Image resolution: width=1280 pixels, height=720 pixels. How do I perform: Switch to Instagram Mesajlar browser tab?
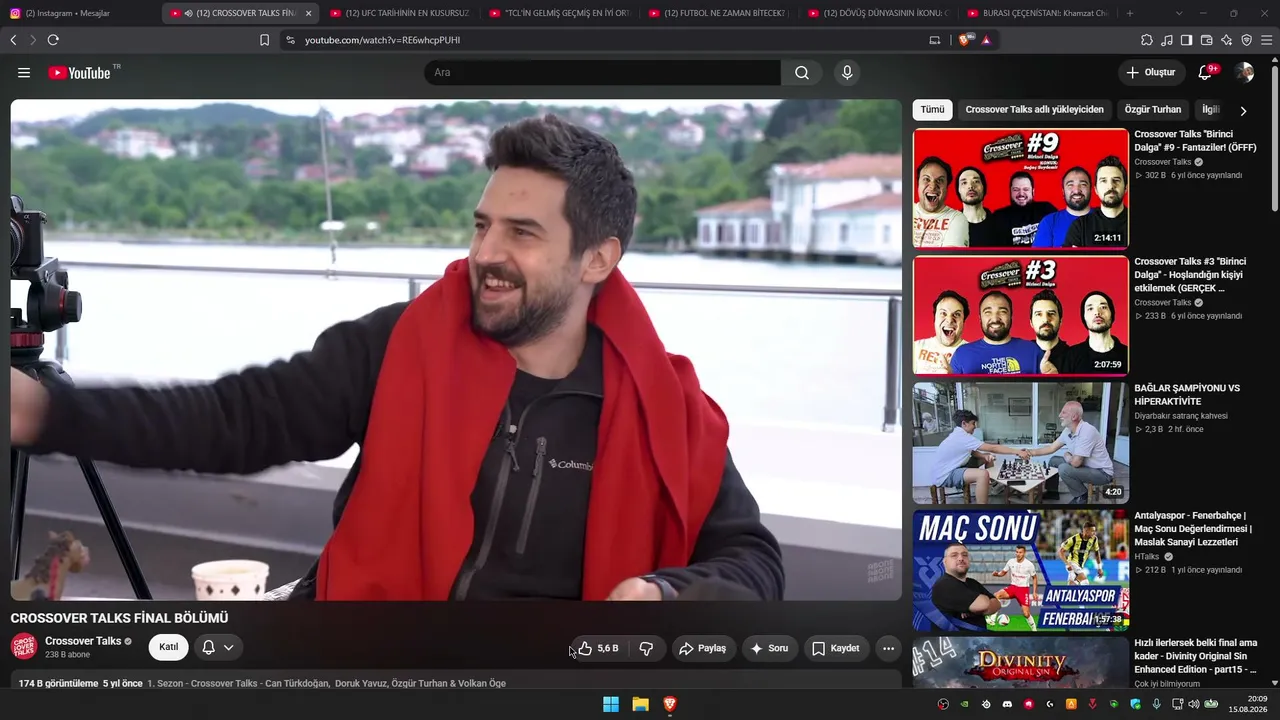pyautogui.click(x=80, y=13)
